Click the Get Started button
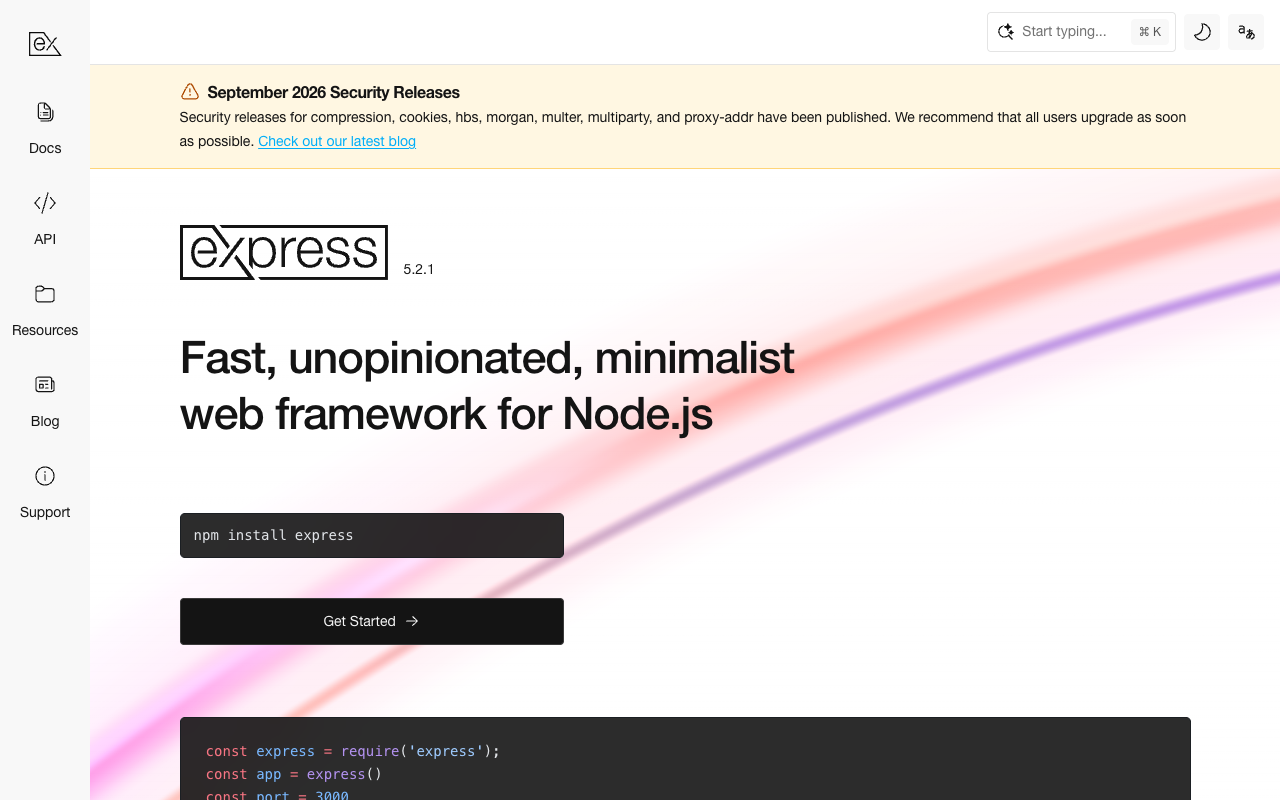This screenshot has height=800, width=1280. pyautogui.click(x=372, y=621)
